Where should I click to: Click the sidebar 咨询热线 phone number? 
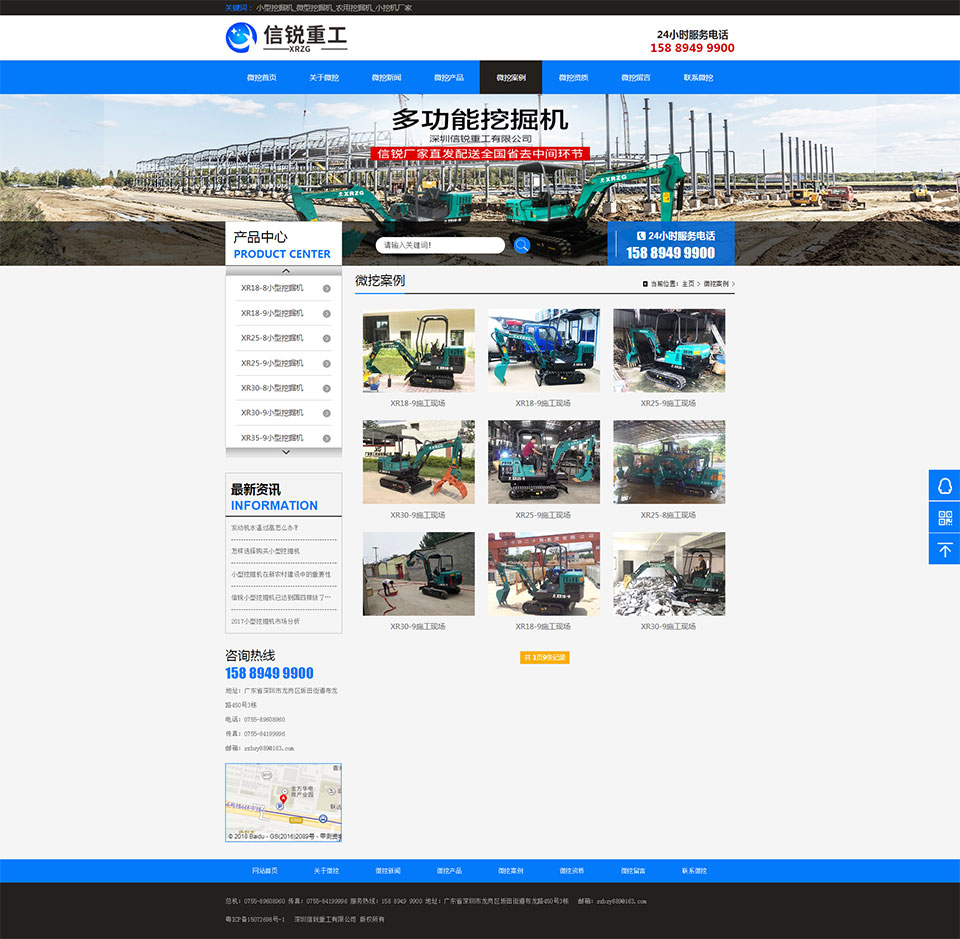[269, 673]
